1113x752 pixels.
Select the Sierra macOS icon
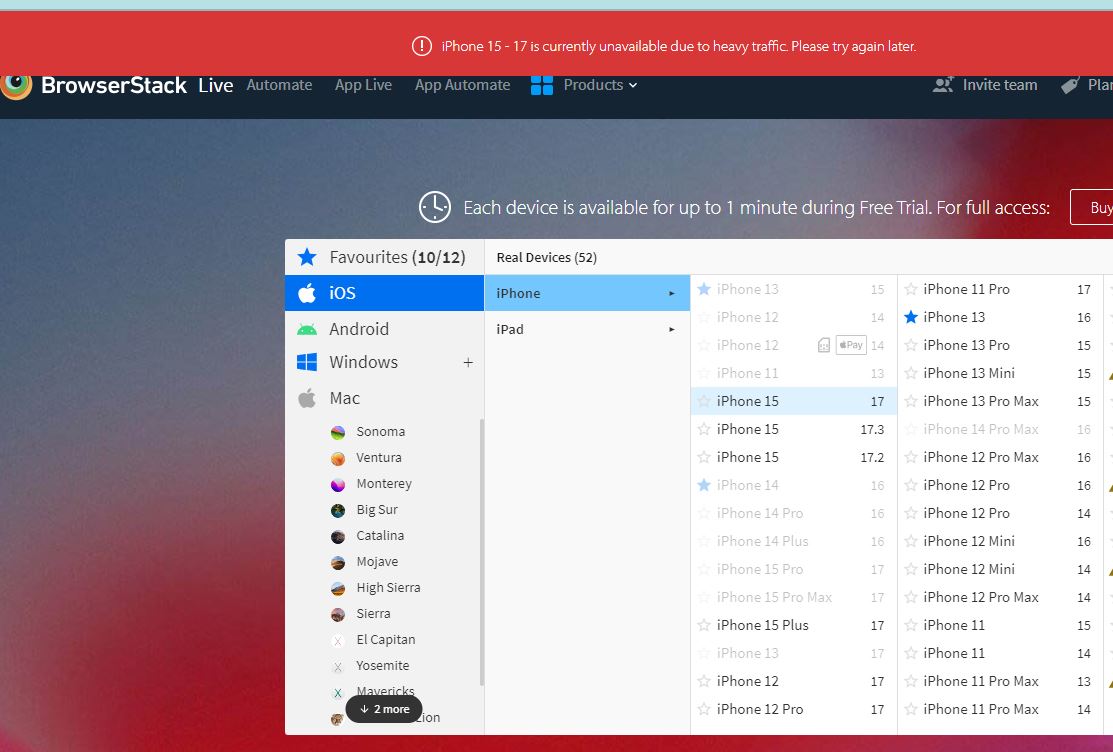pos(338,614)
